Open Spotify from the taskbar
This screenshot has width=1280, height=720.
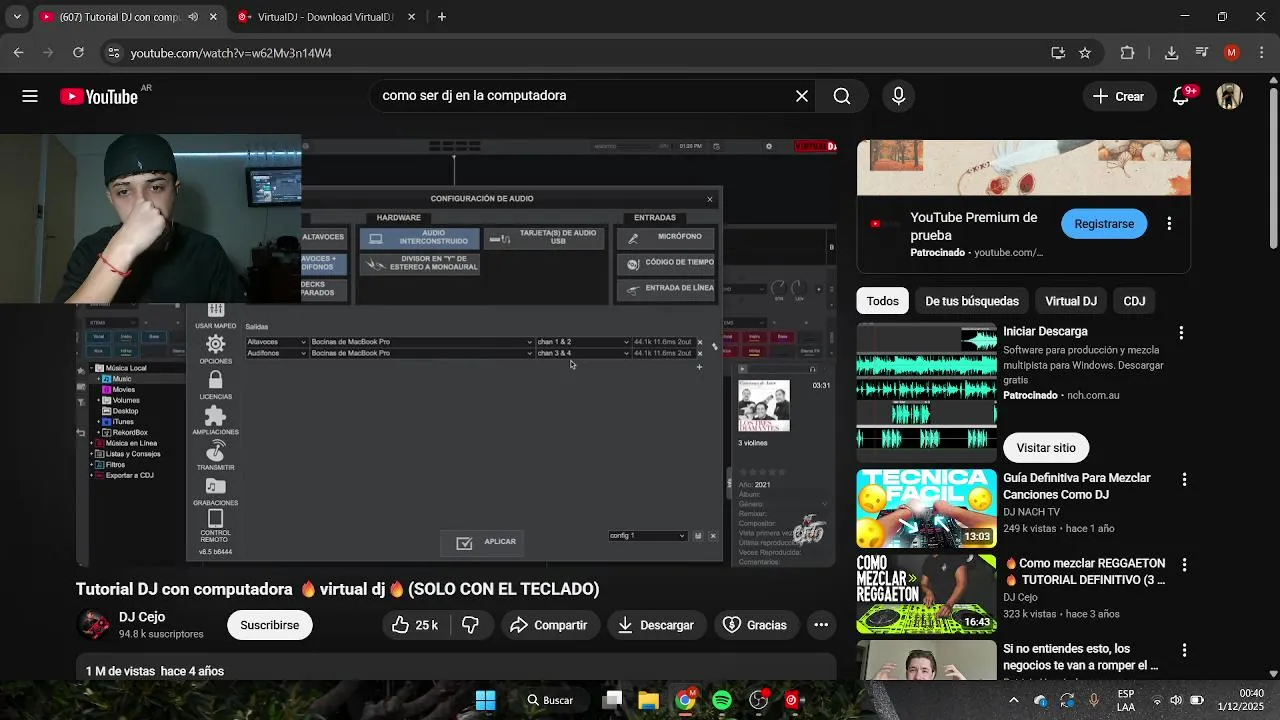[722, 700]
